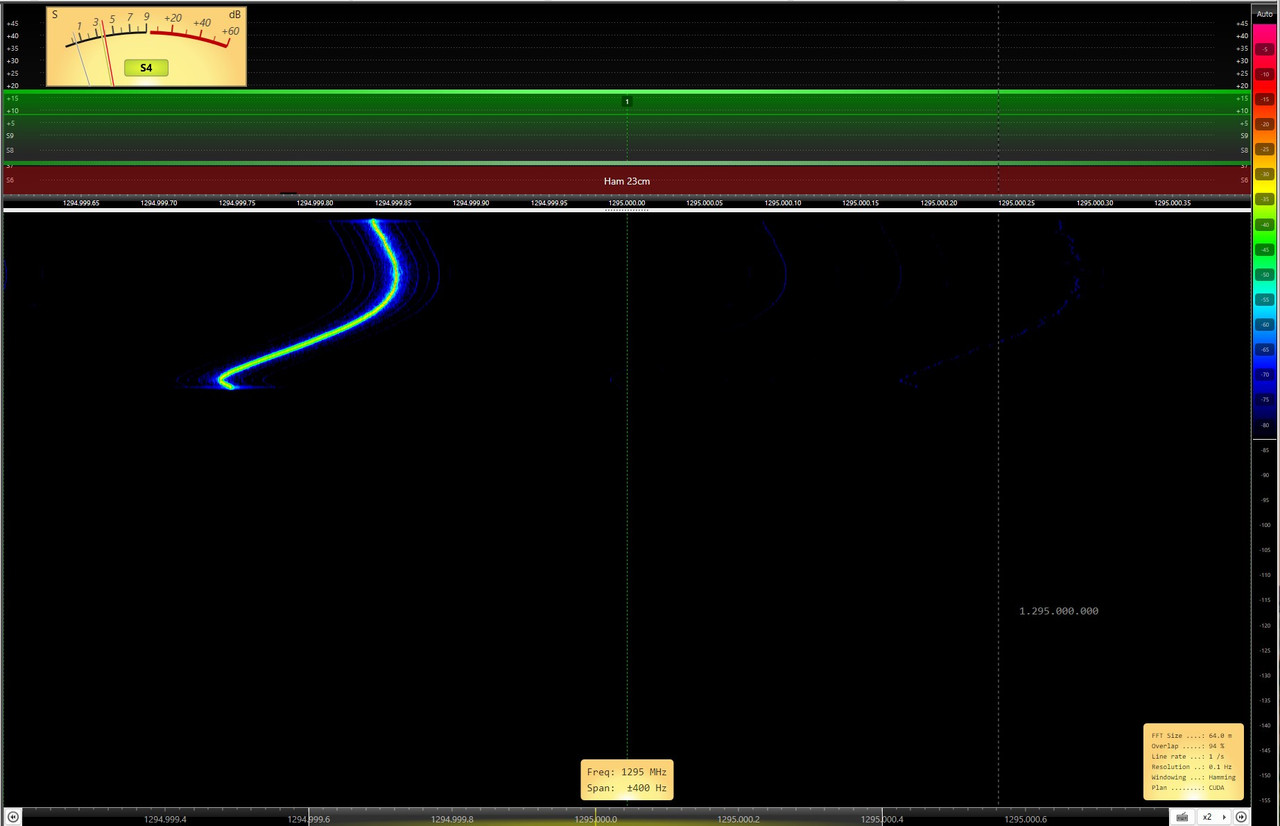Image resolution: width=1280 pixels, height=826 pixels.
Task: Click 1295.000.6 on the bottom frequency bar
Action: point(1026,819)
